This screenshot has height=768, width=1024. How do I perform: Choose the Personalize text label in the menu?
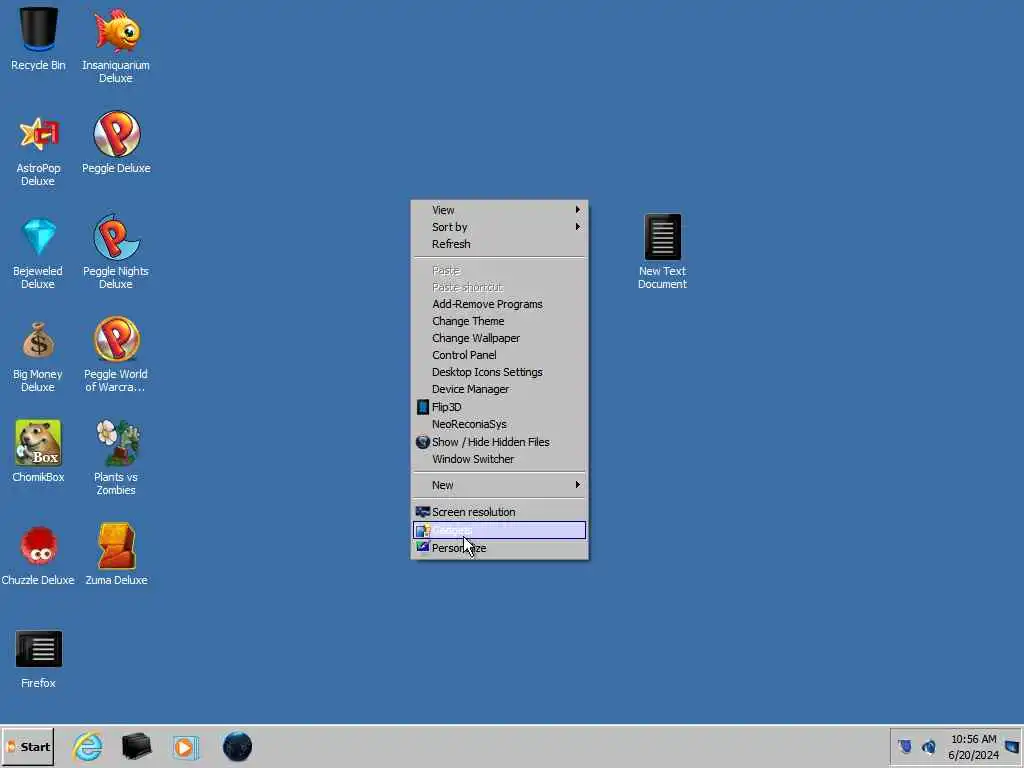[459, 548]
